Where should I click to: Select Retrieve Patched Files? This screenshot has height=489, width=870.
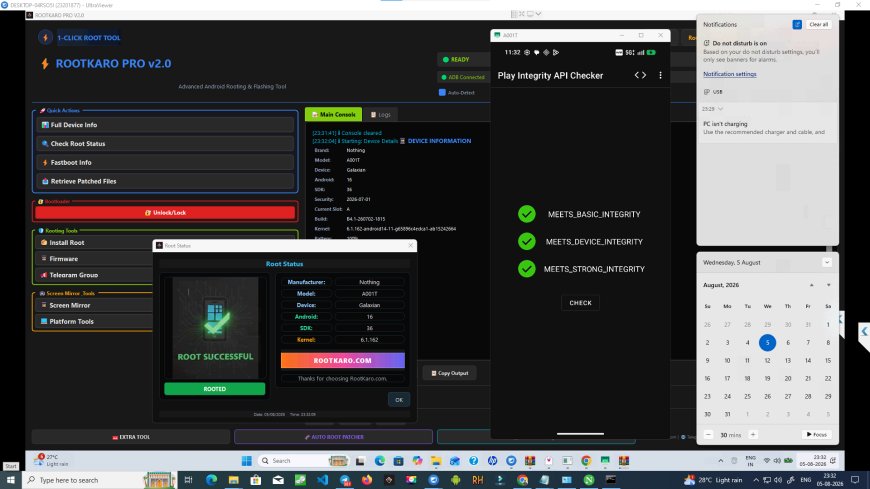[165, 182]
